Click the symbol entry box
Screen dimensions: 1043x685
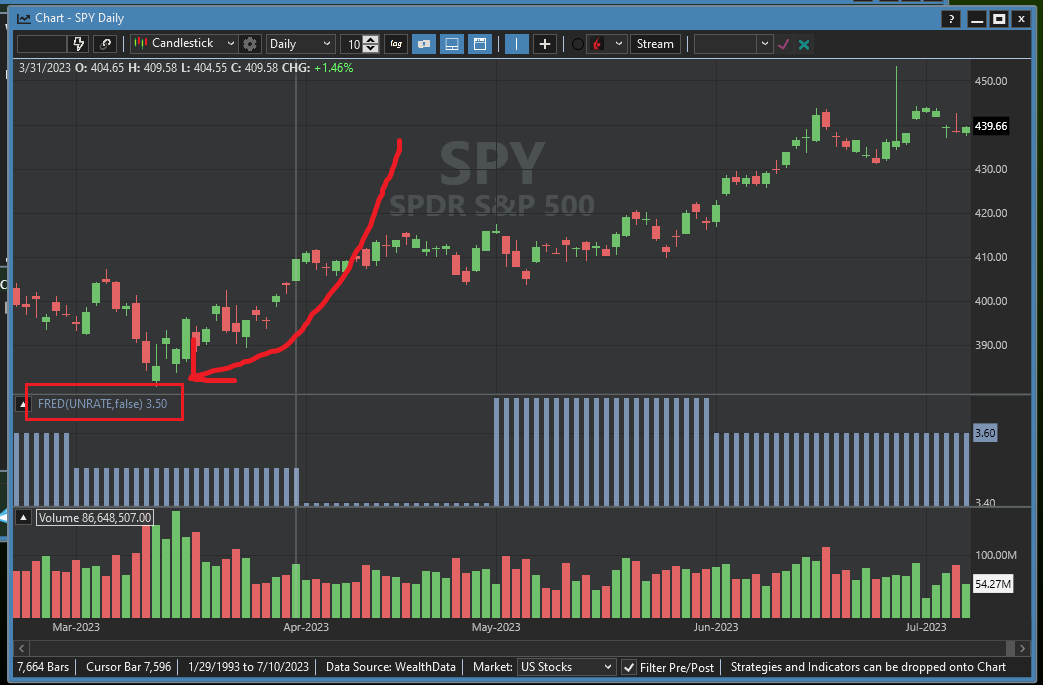tap(42, 44)
